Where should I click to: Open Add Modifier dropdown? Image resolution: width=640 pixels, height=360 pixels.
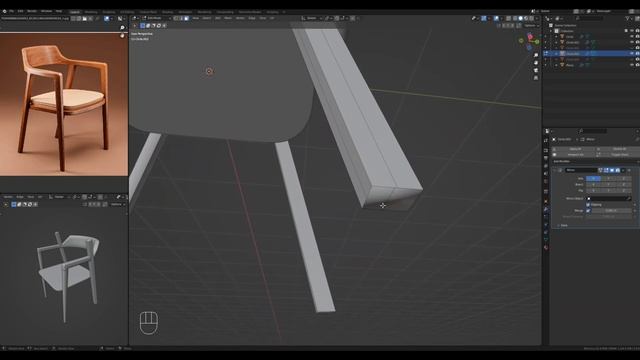pyautogui.click(x=596, y=161)
